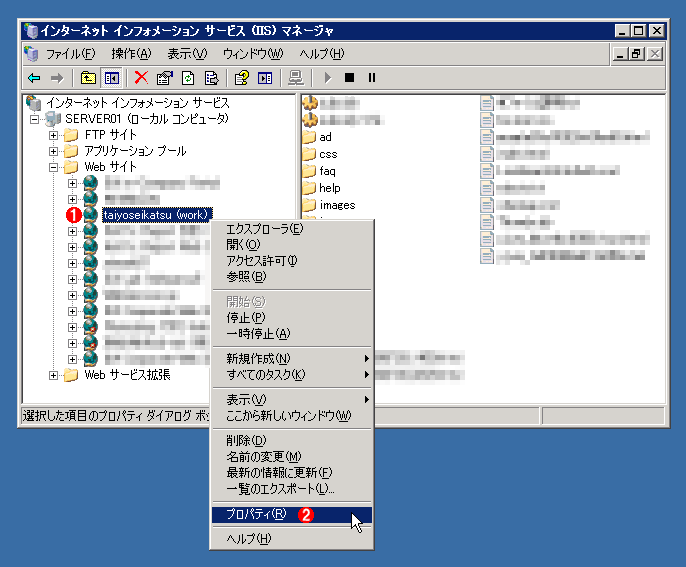Image resolution: width=686 pixels, height=567 pixels.
Task: Click the red X delete toolbar icon
Action: (141, 78)
